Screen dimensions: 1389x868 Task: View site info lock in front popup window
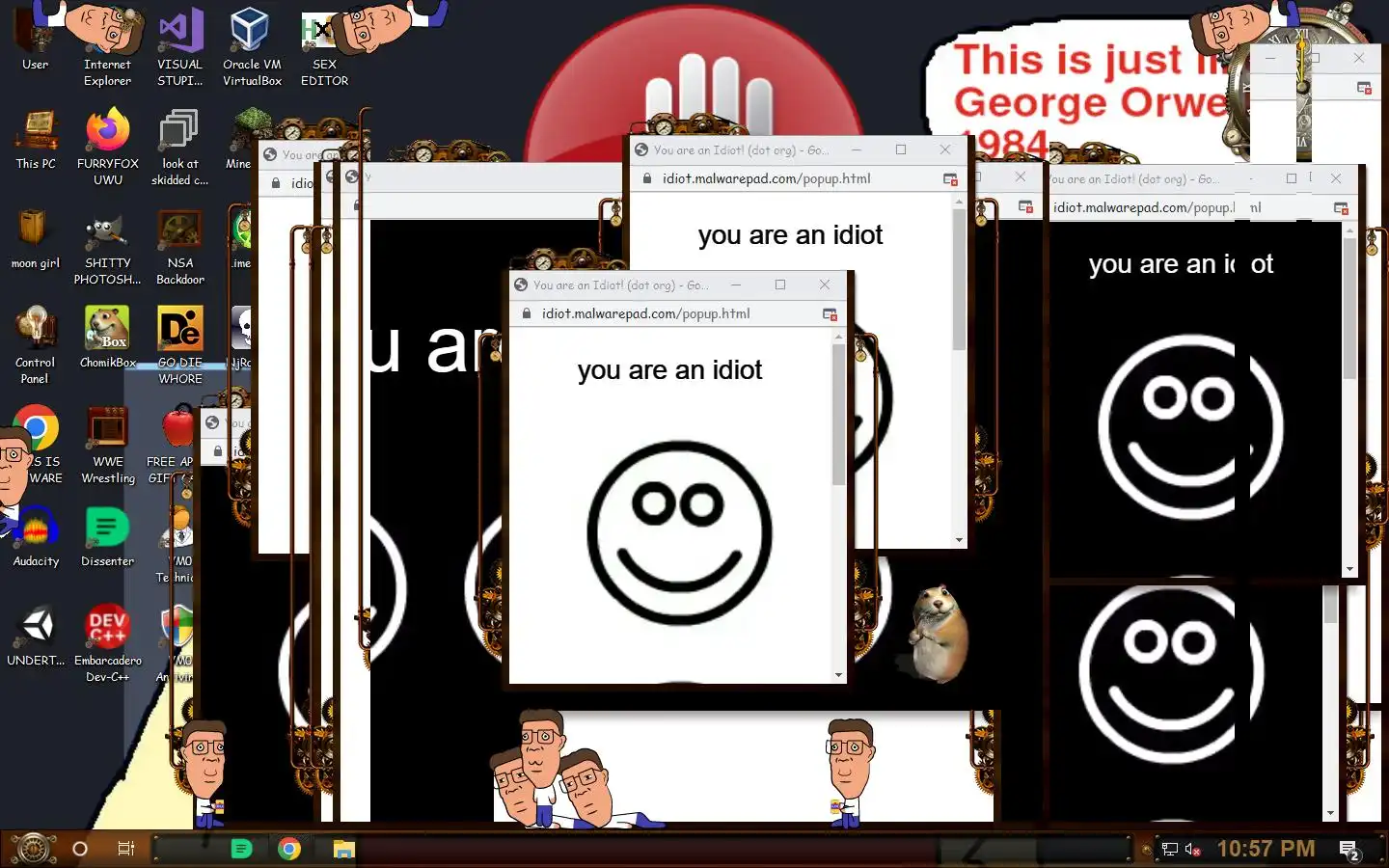pyautogui.click(x=527, y=313)
